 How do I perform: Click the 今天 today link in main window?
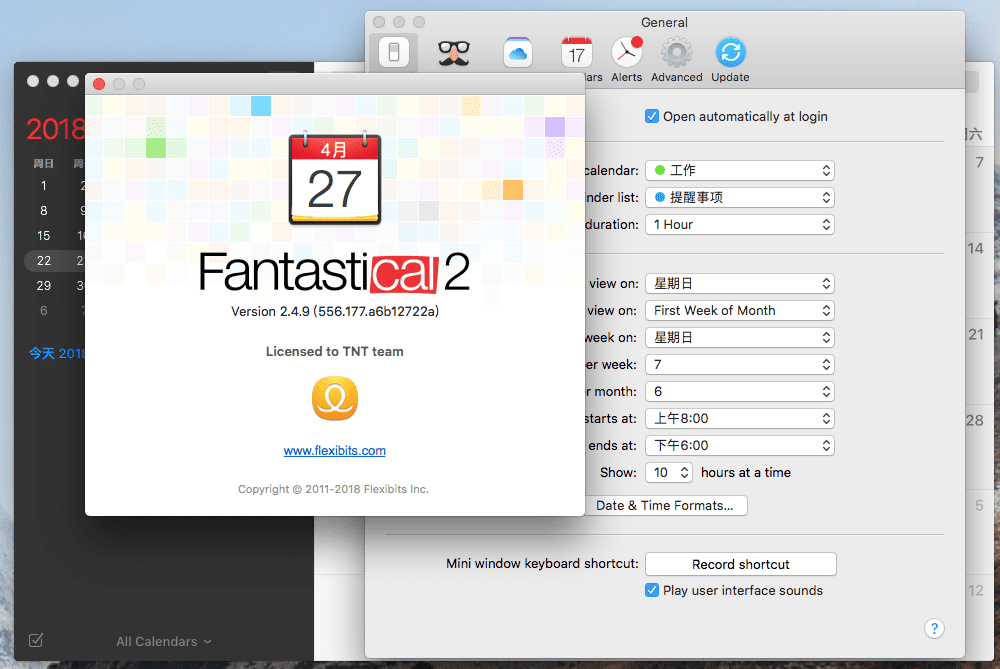pos(57,353)
